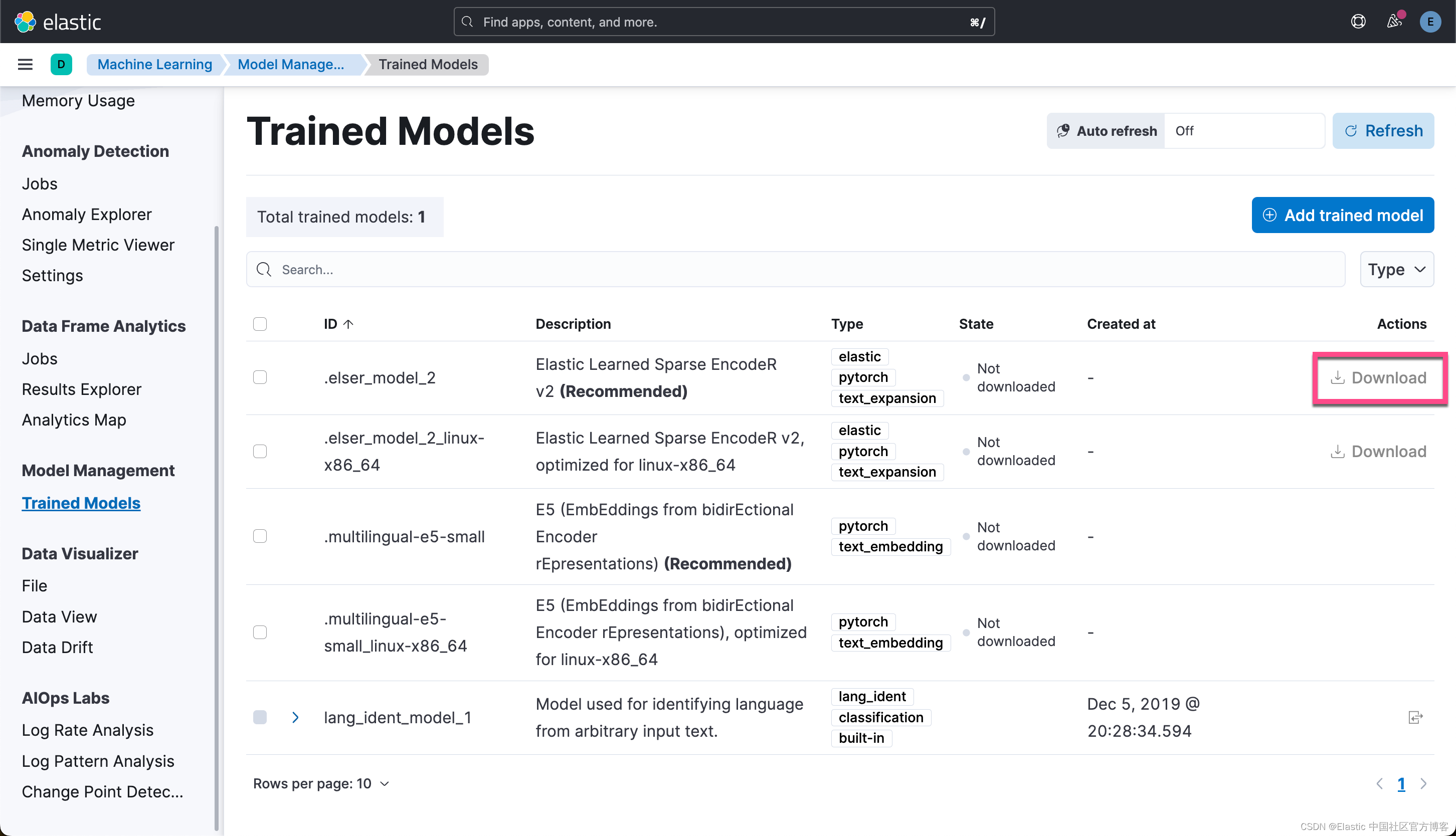Click the test model icon on lang_ident_model_1 row
1456x836 pixels.
point(1416,717)
